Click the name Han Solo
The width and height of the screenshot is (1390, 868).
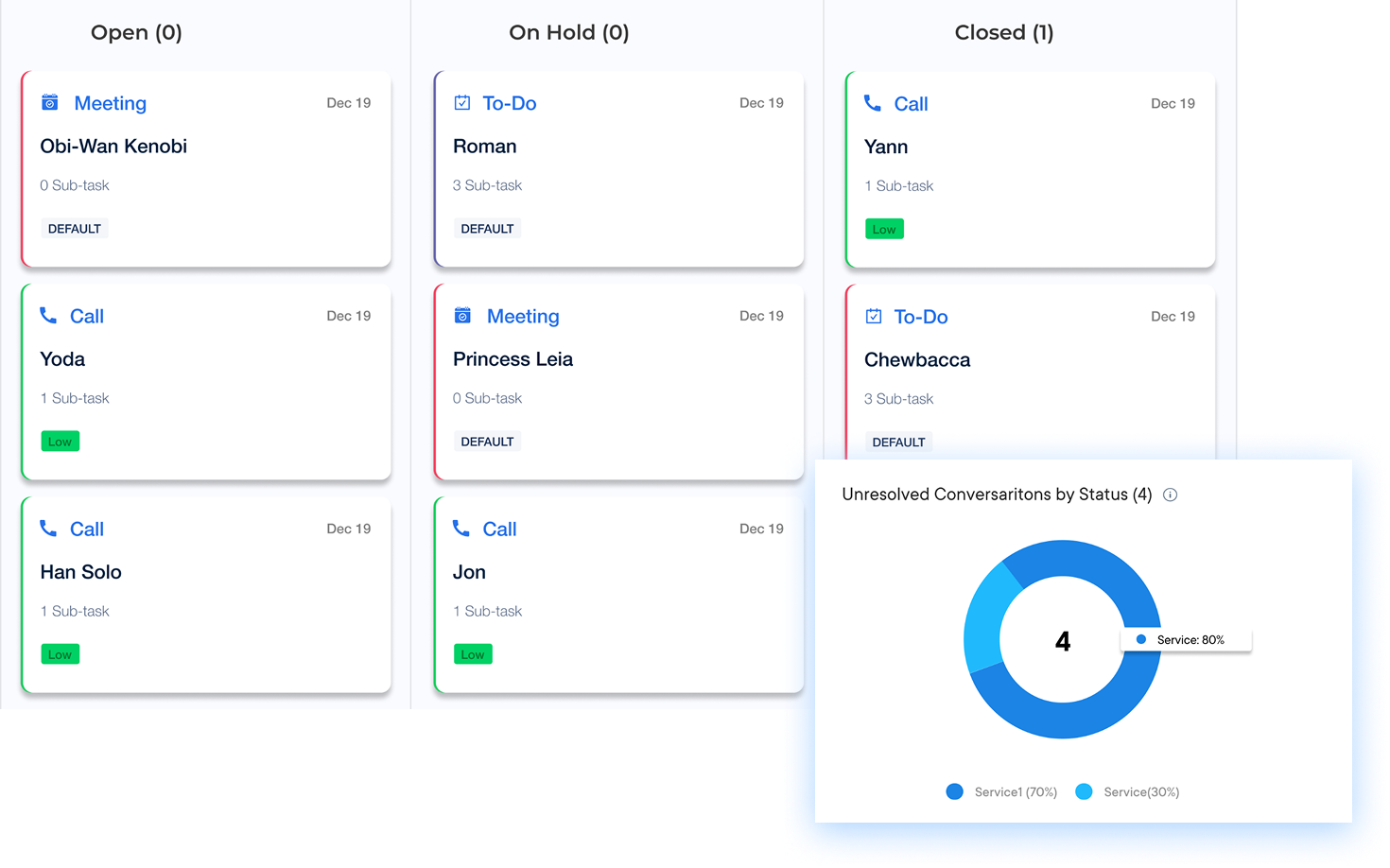81,571
